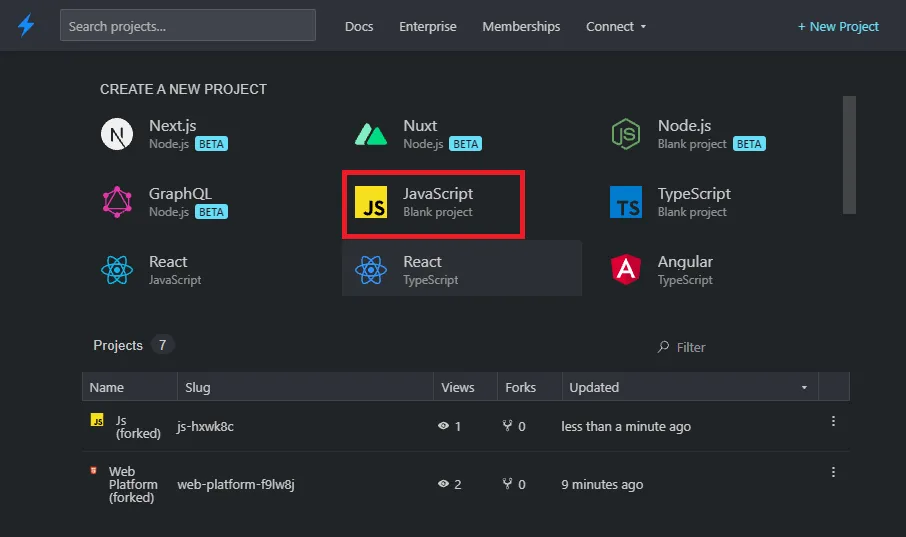The width and height of the screenshot is (906, 537).
Task: Click the fork icon in web-platform-f9lw8j row
Action: point(507,483)
